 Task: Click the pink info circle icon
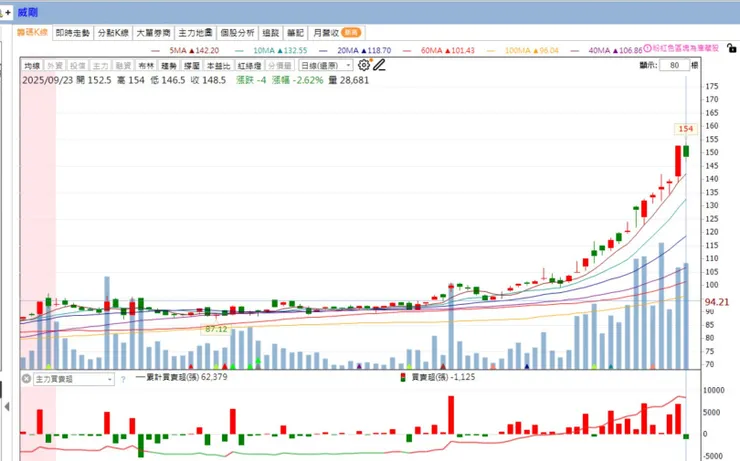point(648,48)
